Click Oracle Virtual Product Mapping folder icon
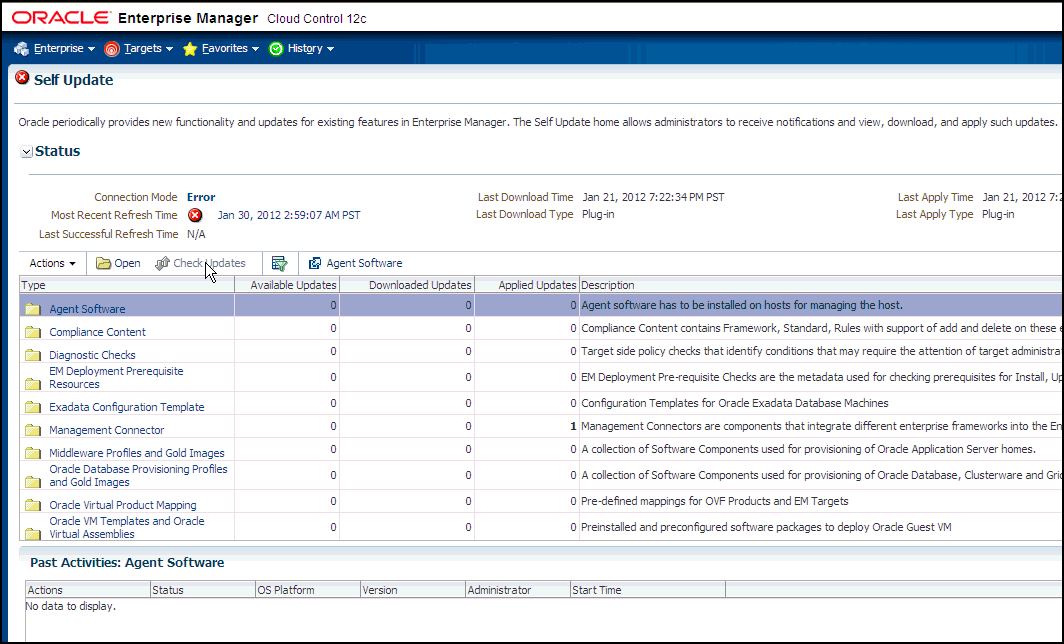The image size is (1064, 644). [x=33, y=506]
